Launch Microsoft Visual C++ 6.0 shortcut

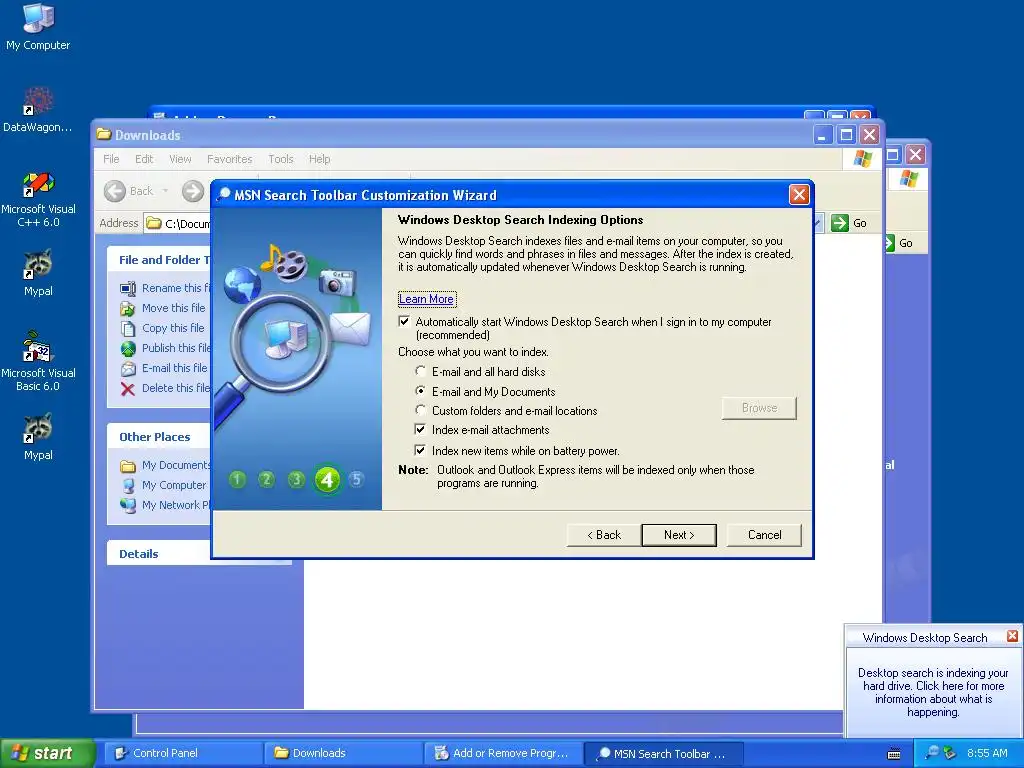coord(38,199)
